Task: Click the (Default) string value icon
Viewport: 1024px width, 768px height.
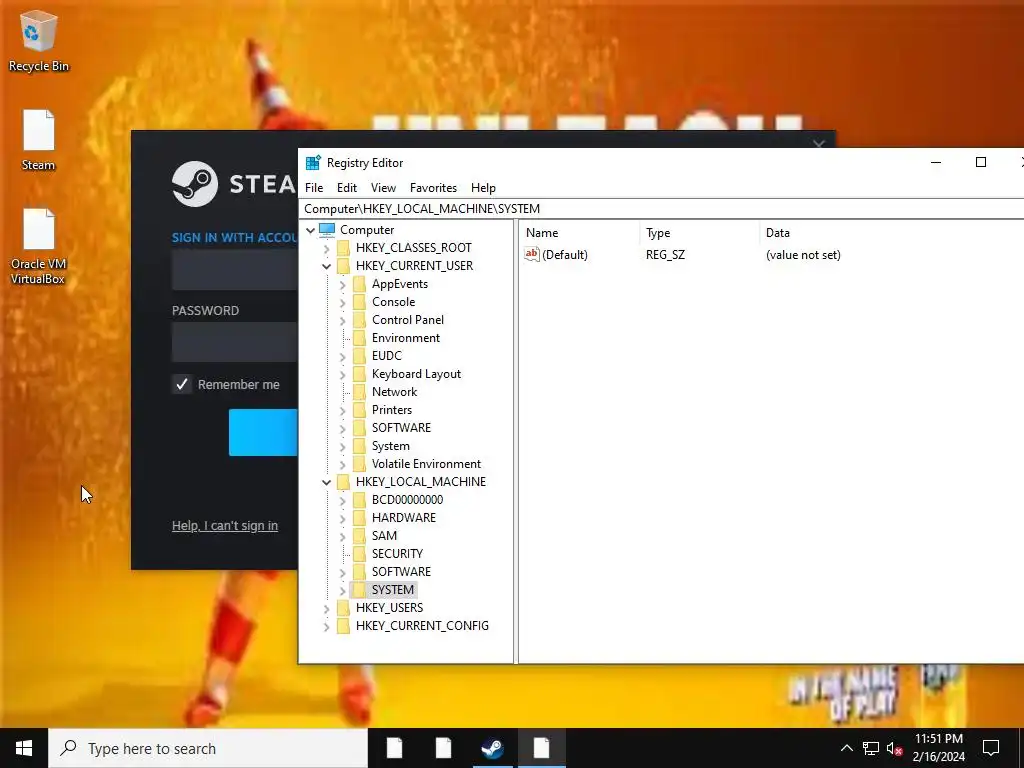Action: 532,255
